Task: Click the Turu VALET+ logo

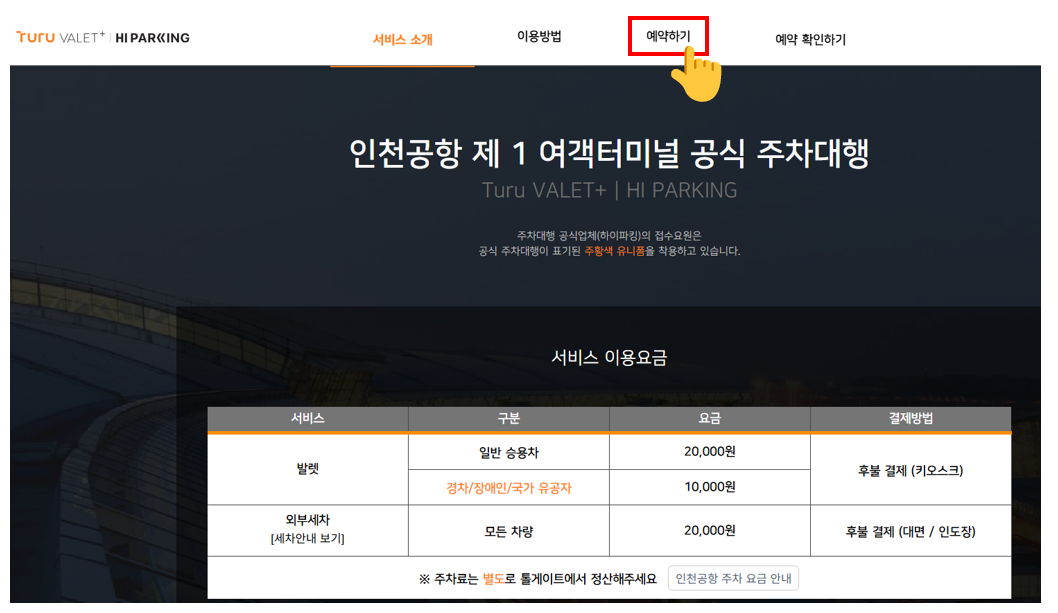Action: click(x=61, y=37)
